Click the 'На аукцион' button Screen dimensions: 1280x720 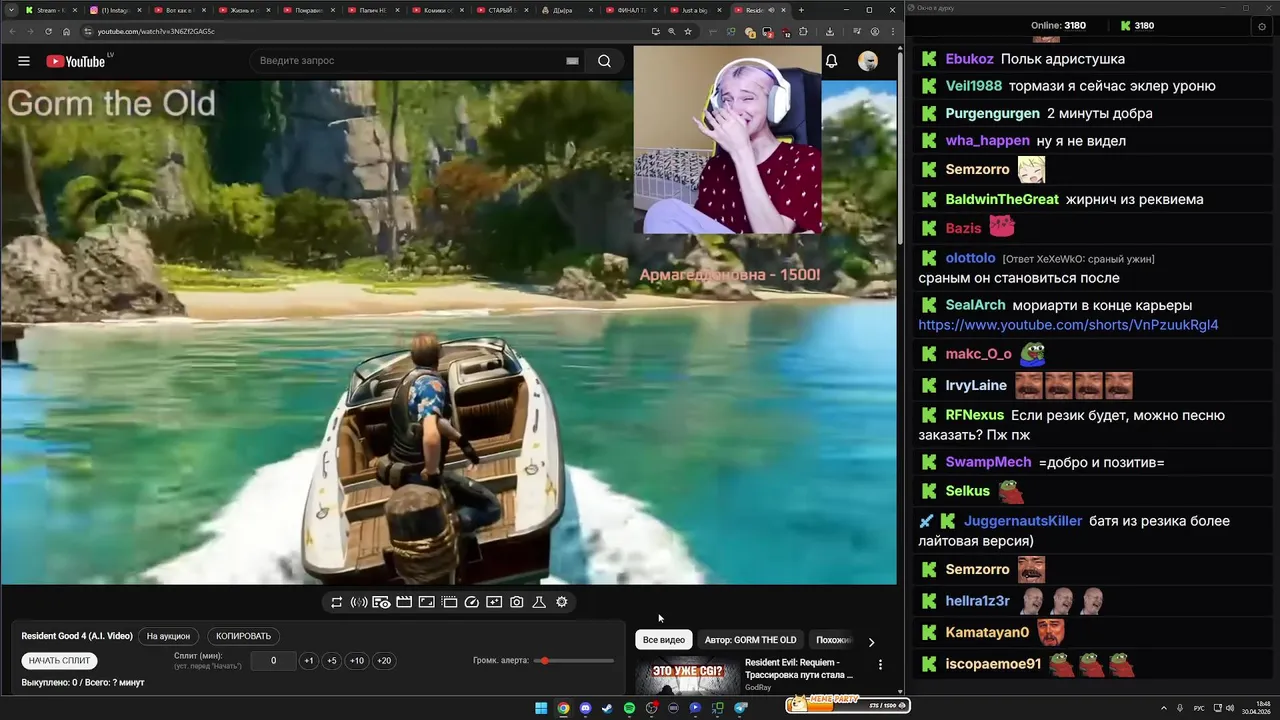click(168, 636)
